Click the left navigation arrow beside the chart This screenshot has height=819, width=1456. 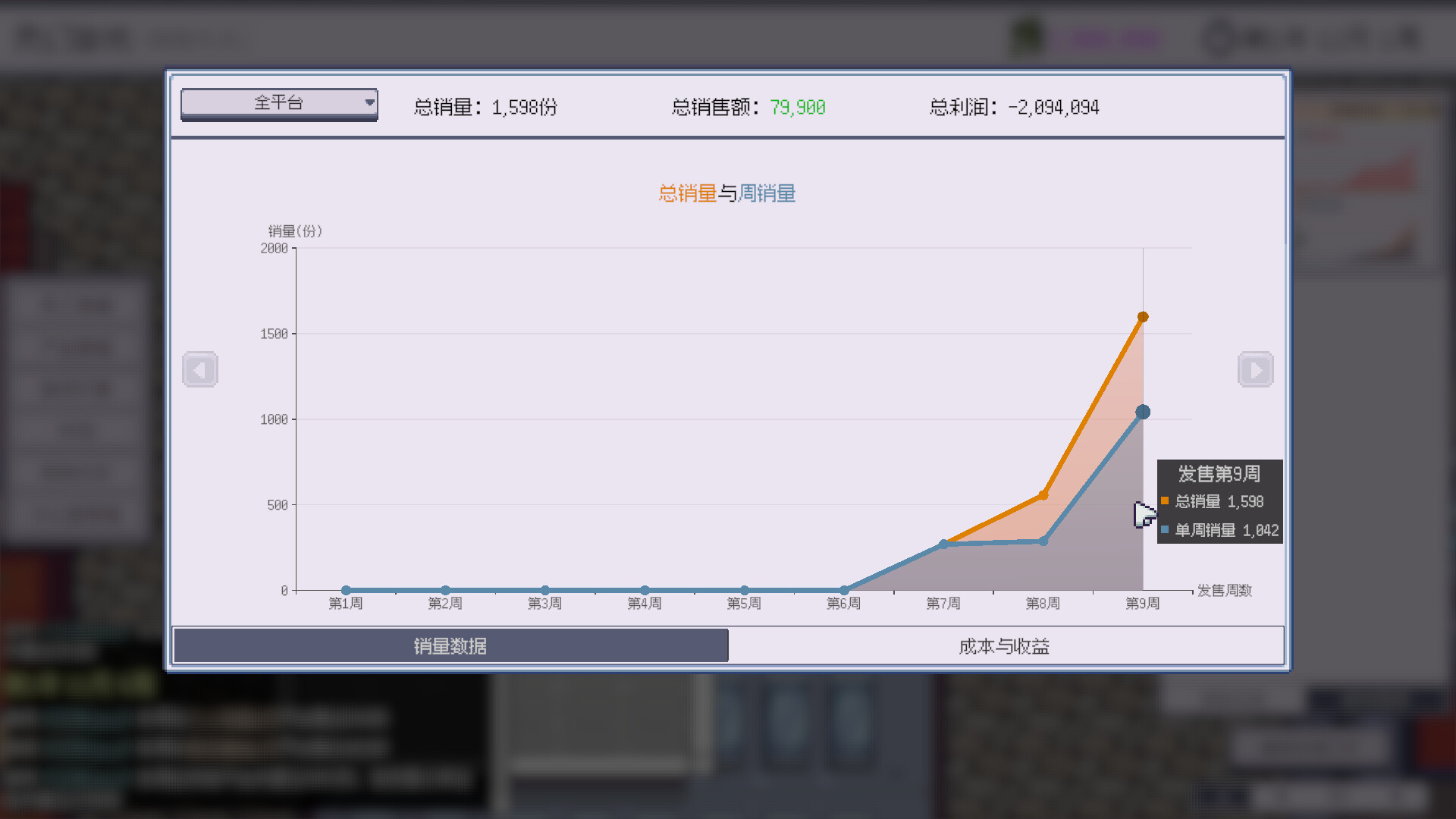coord(200,369)
